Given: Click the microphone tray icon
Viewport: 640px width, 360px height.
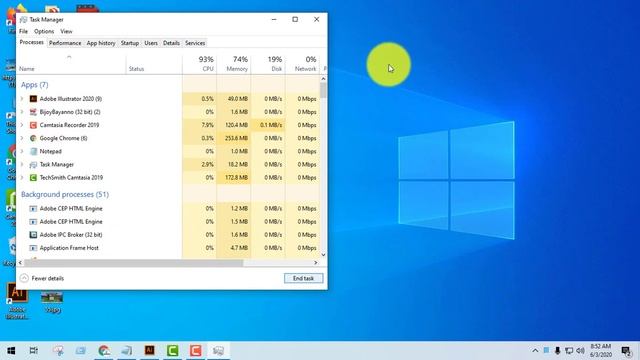Looking at the screenshot, I should point(558,351).
